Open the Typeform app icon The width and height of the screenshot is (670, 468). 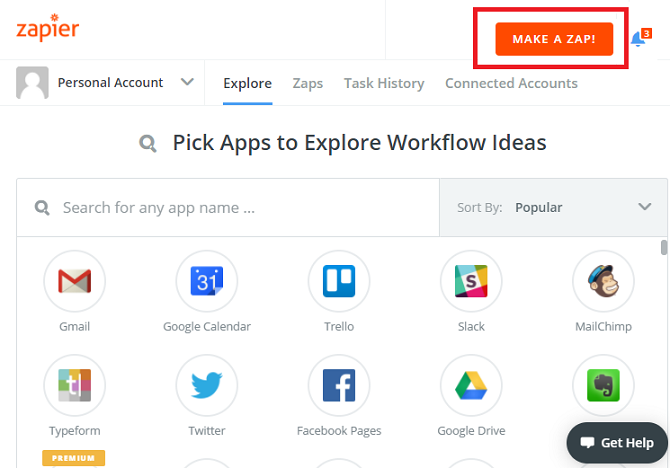pos(74,385)
